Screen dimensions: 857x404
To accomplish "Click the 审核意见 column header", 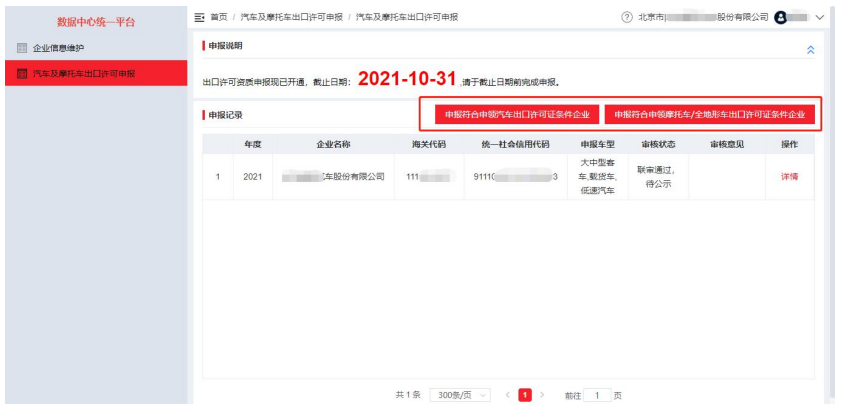I will 727,144.
